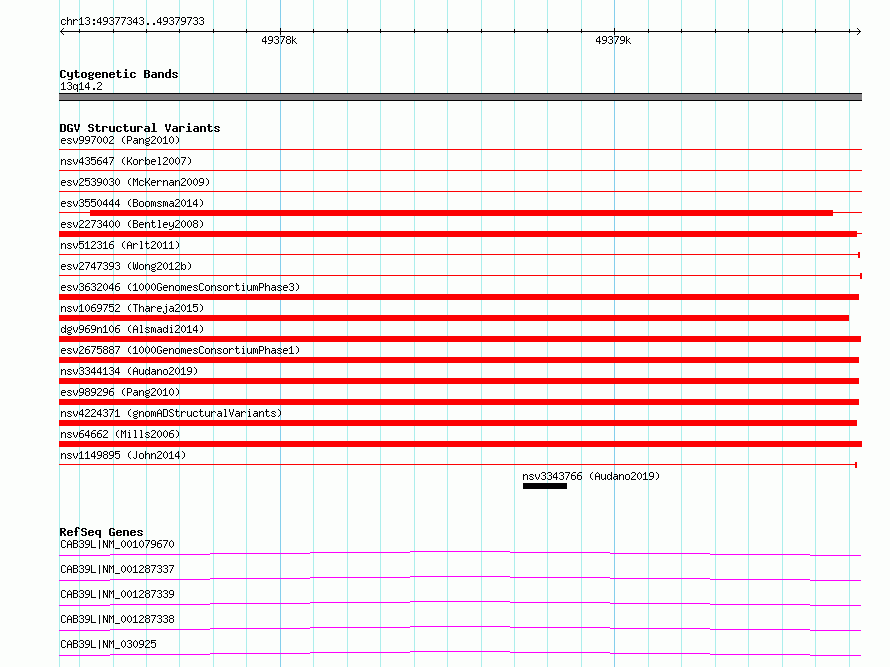The height and width of the screenshot is (667, 890).
Task: Click the ruler's right arrow end
Action: [858, 32]
